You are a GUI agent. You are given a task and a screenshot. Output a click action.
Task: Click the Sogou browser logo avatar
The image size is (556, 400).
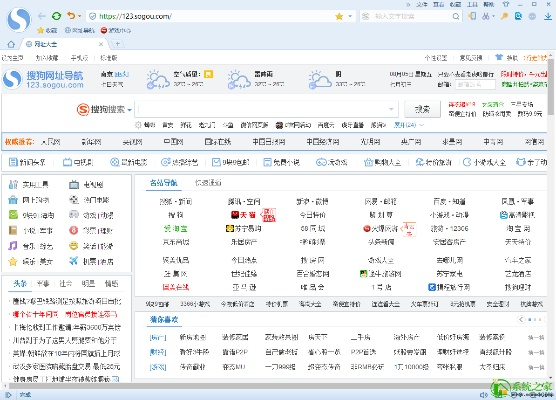coord(18,20)
